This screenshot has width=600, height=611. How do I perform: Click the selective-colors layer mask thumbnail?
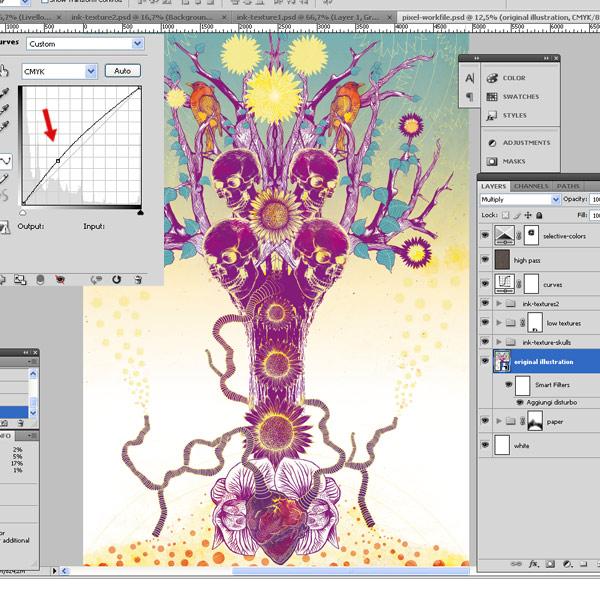[531, 235]
